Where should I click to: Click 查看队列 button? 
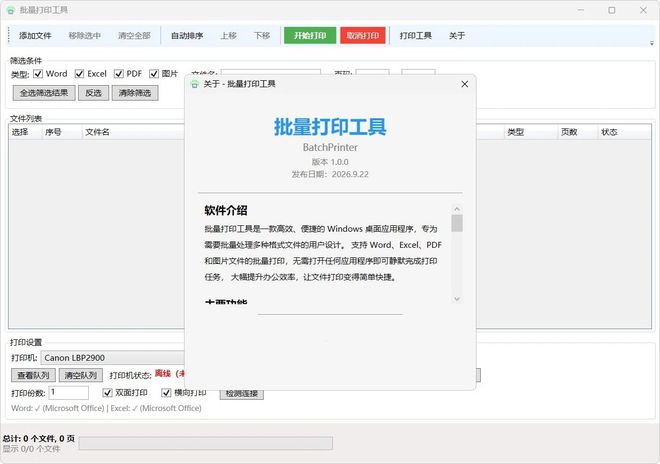33,375
